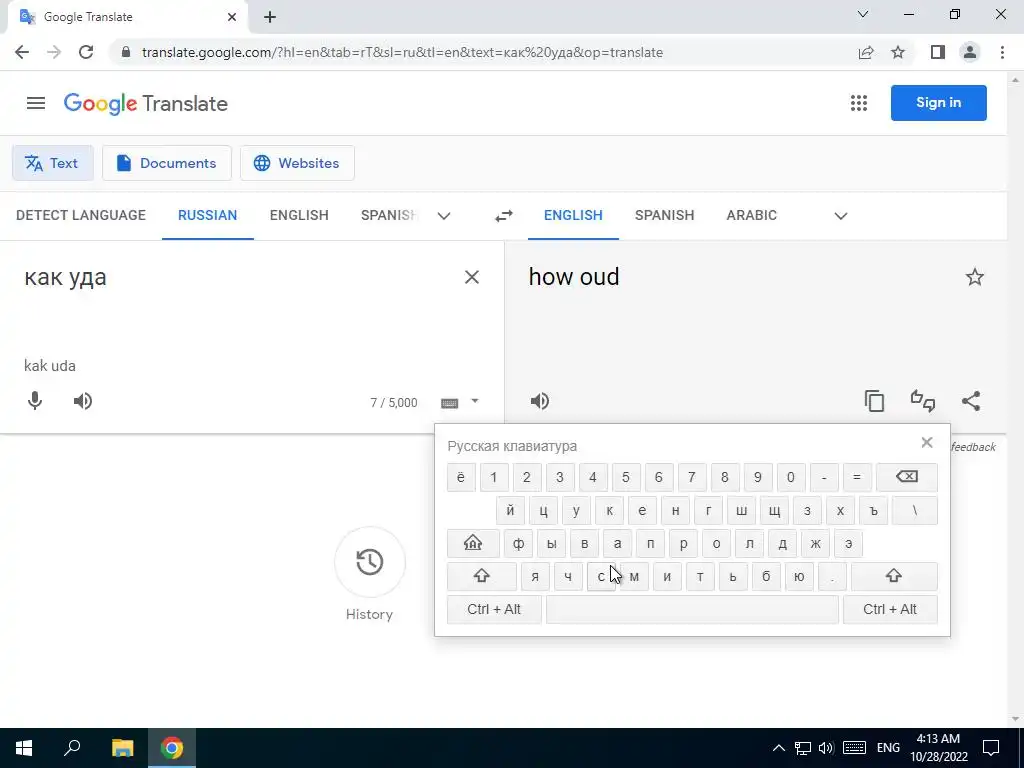Expand more target languages
Viewport: 1024px width, 768px height.
pos(840,216)
